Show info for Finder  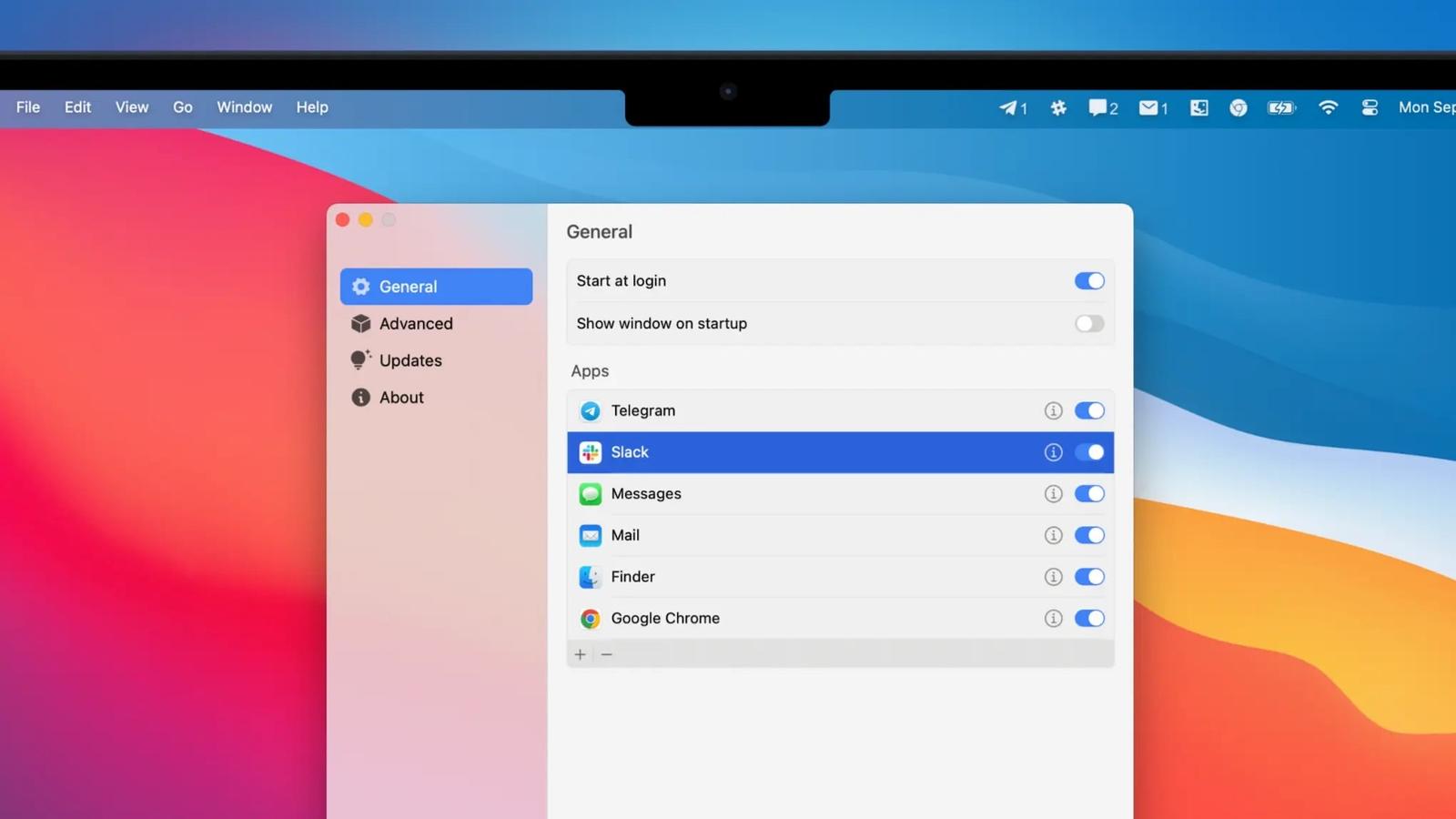[1053, 577]
